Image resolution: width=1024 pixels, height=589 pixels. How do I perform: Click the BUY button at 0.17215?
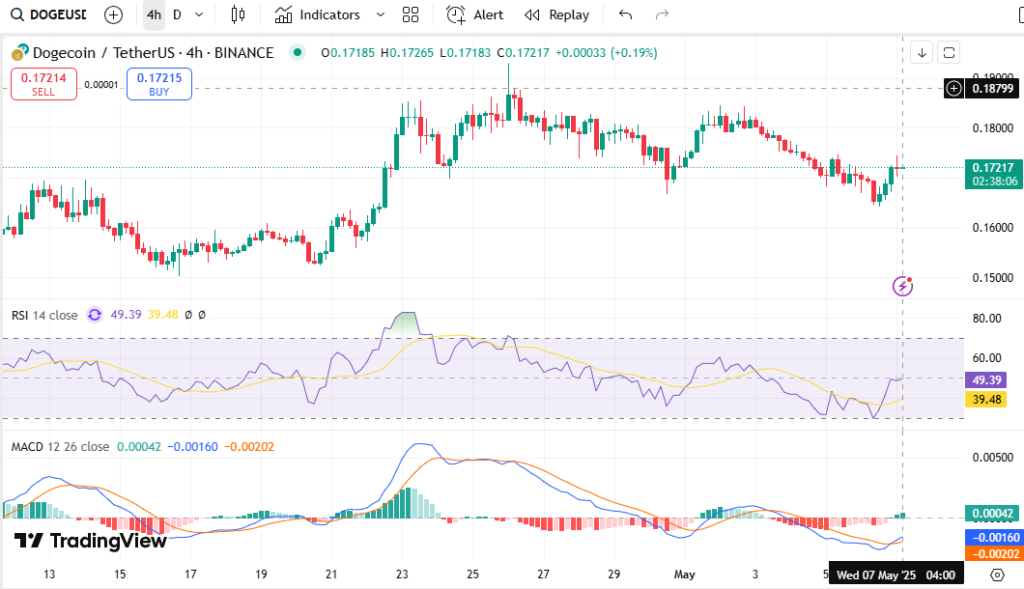[x=159, y=84]
